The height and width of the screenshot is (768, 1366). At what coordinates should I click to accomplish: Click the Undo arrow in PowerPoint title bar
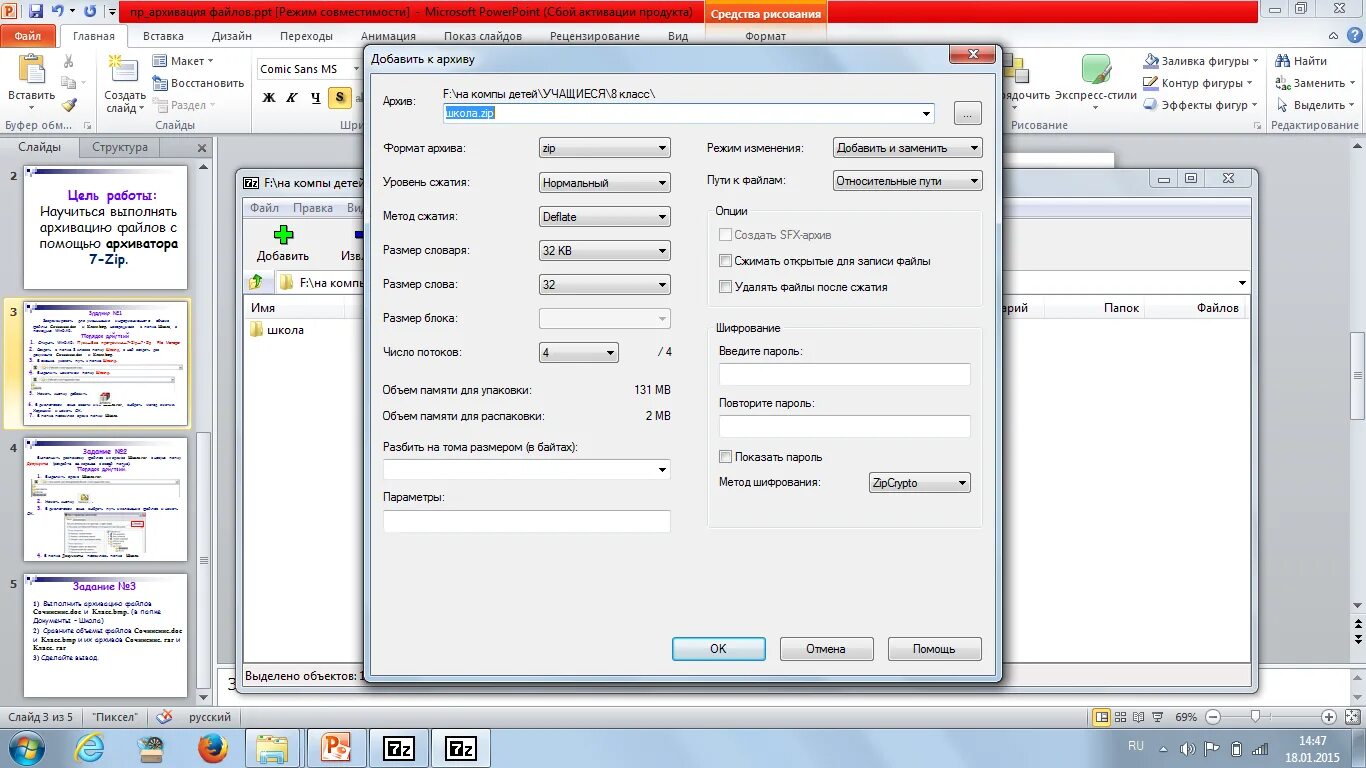click(57, 11)
